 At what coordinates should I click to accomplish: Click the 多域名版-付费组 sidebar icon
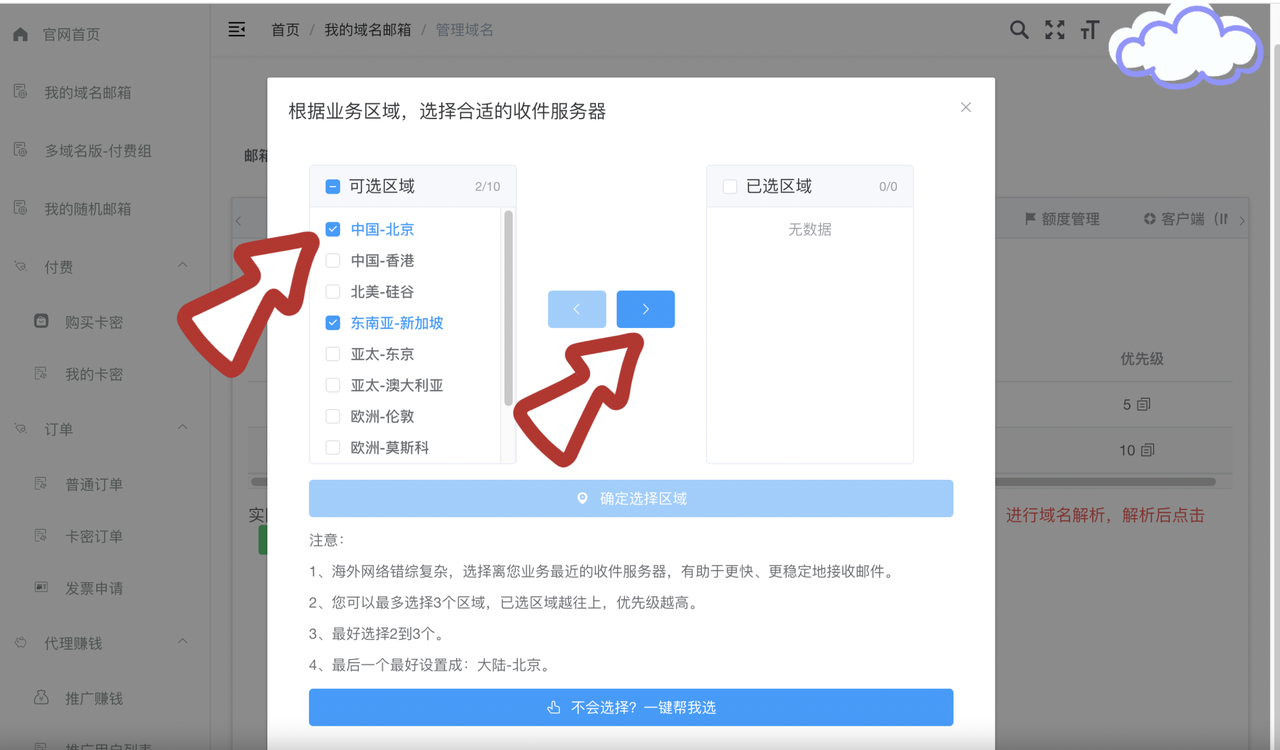[x=20, y=150]
